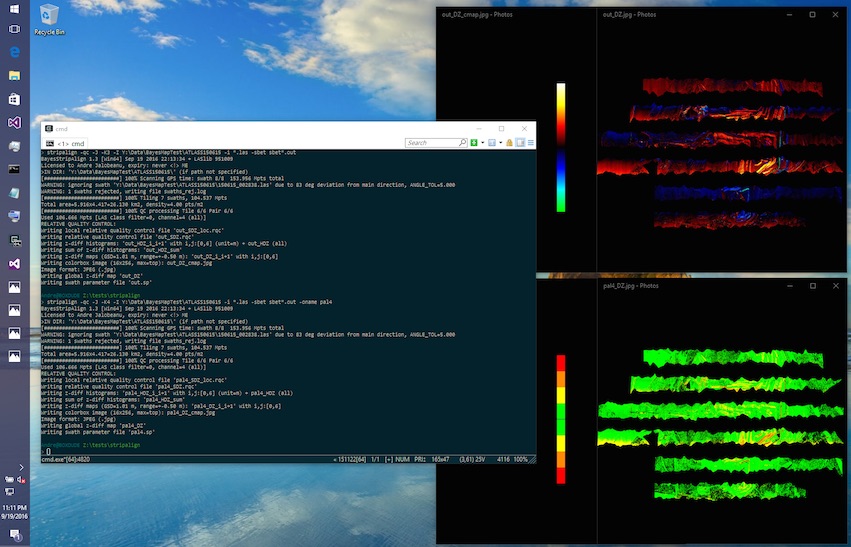Click the red-blue swath map in out_DZ.jpg
This screenshot has height=547, width=851.
click(x=721, y=154)
